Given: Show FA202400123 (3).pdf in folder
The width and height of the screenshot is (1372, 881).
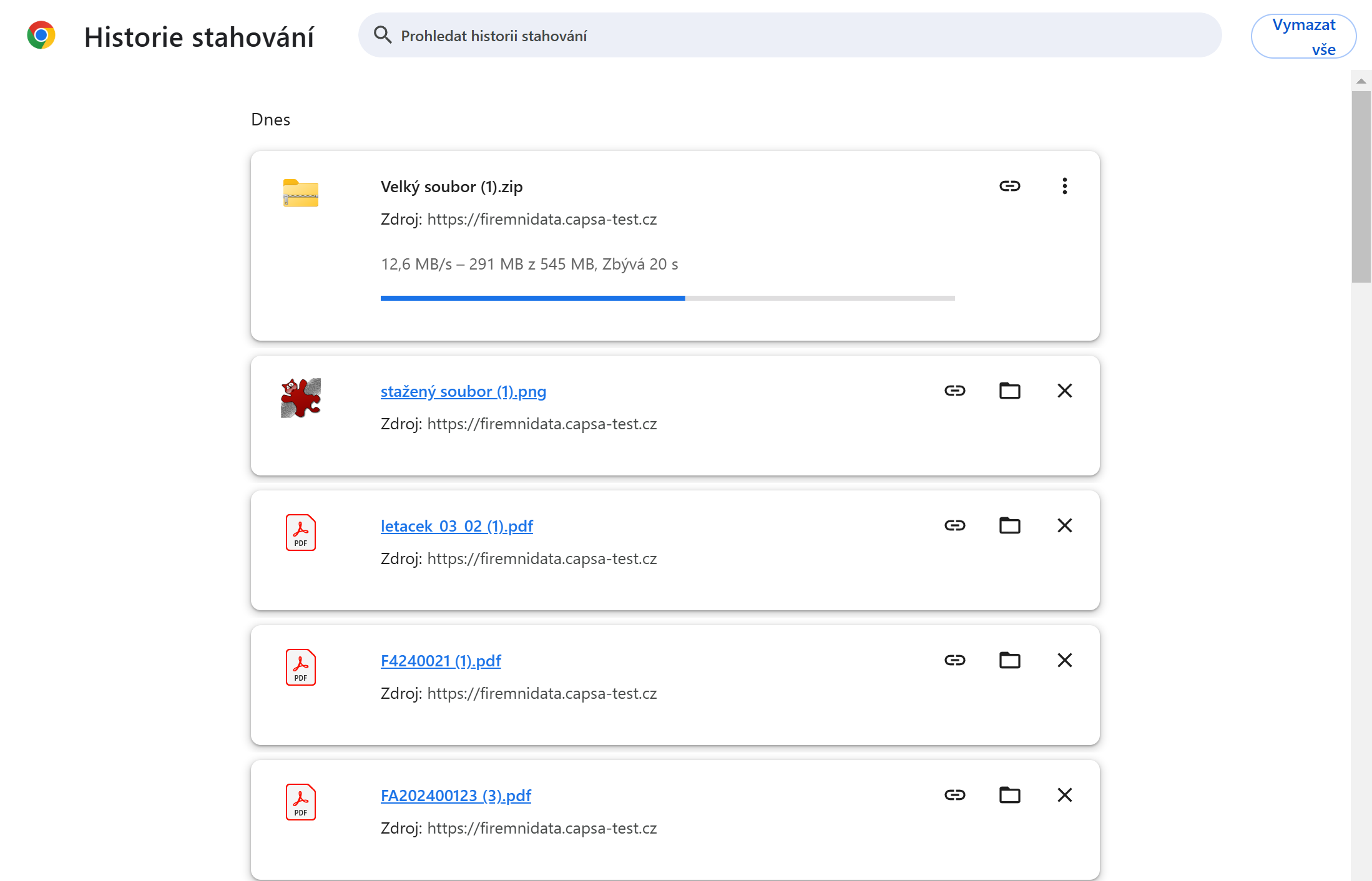Looking at the screenshot, I should (1009, 795).
